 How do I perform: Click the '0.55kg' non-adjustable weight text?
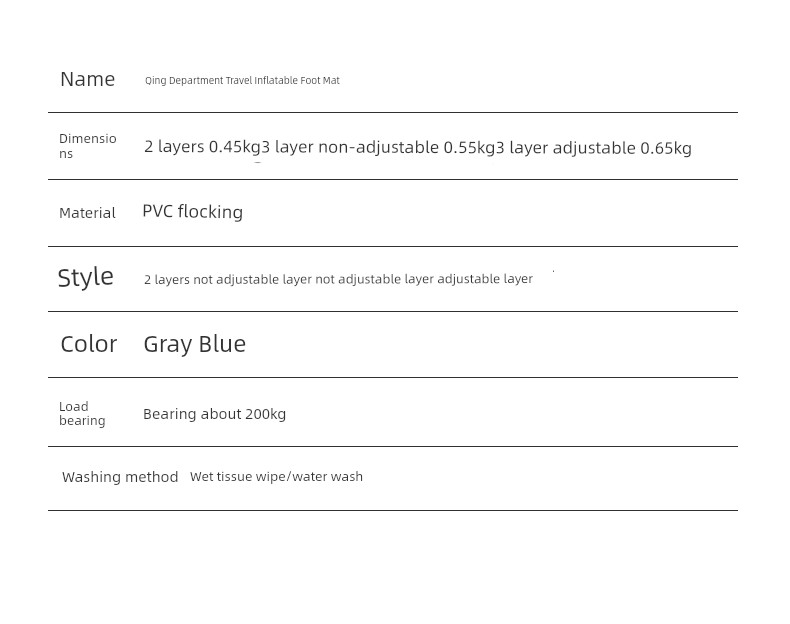(x=470, y=148)
